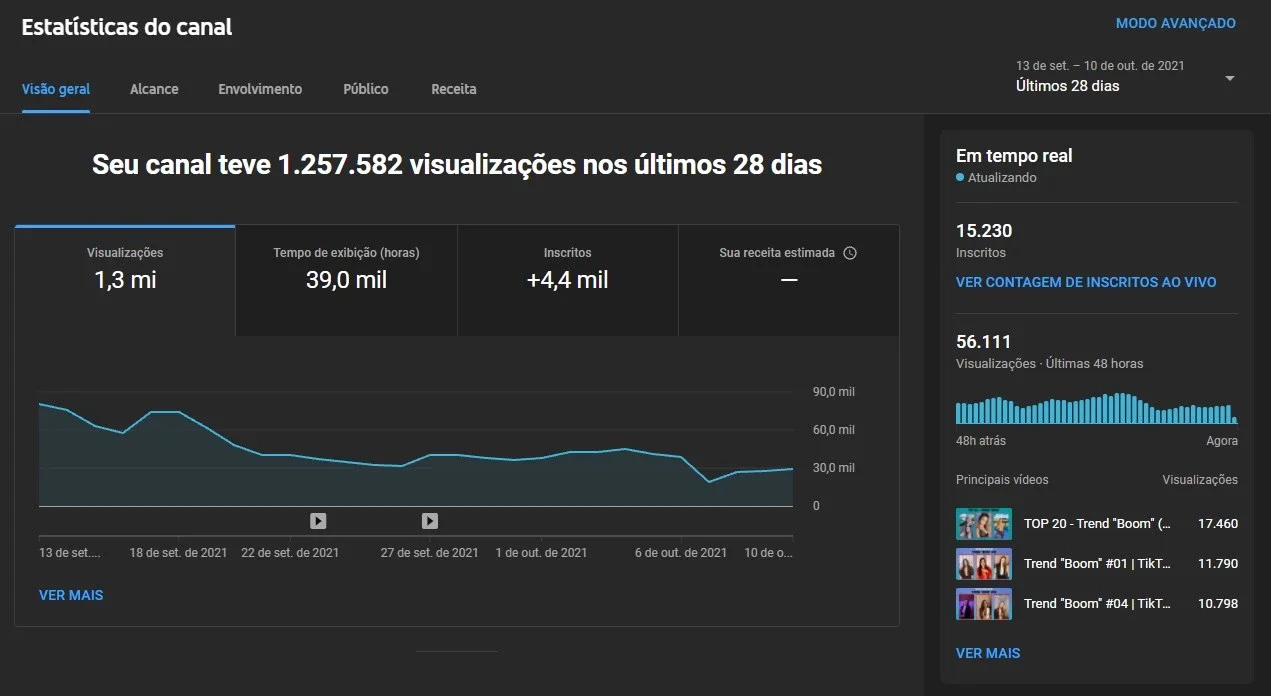Click the 60,0 mil axis value
1271x696 pixels.
834,430
